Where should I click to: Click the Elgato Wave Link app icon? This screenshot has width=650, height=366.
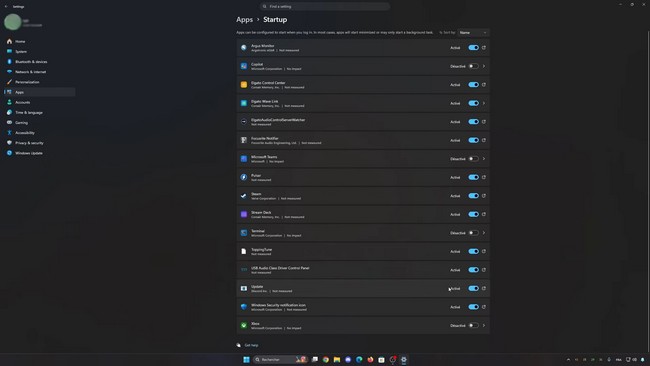click(244, 103)
